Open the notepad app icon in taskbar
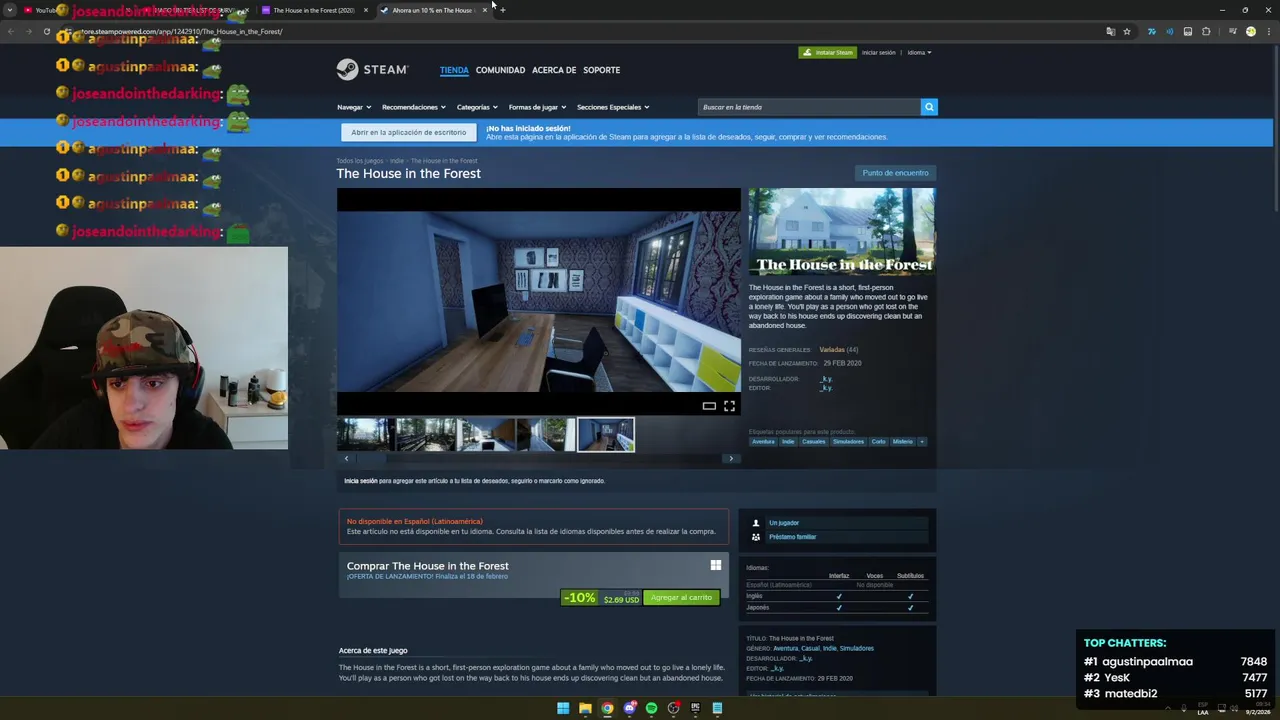 click(717, 708)
